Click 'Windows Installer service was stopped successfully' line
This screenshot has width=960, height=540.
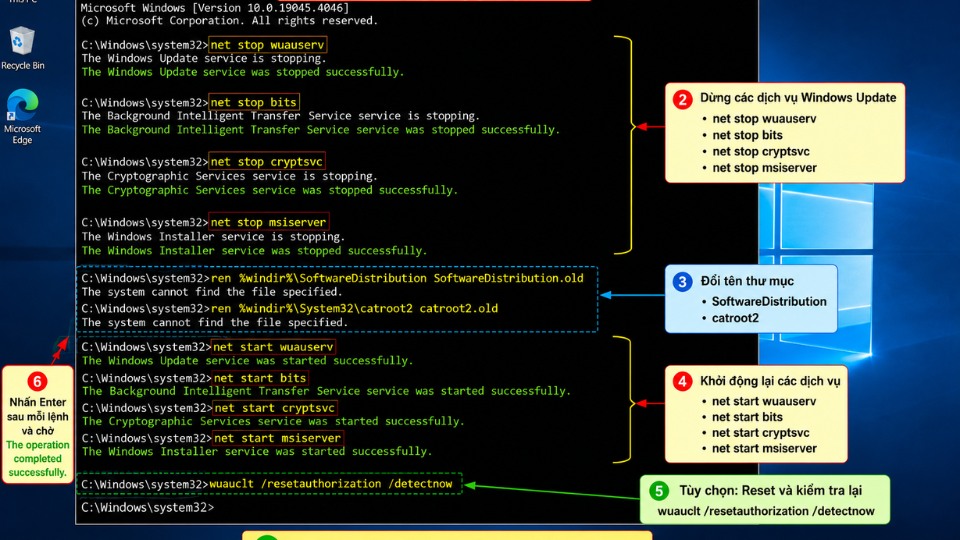[254, 251]
